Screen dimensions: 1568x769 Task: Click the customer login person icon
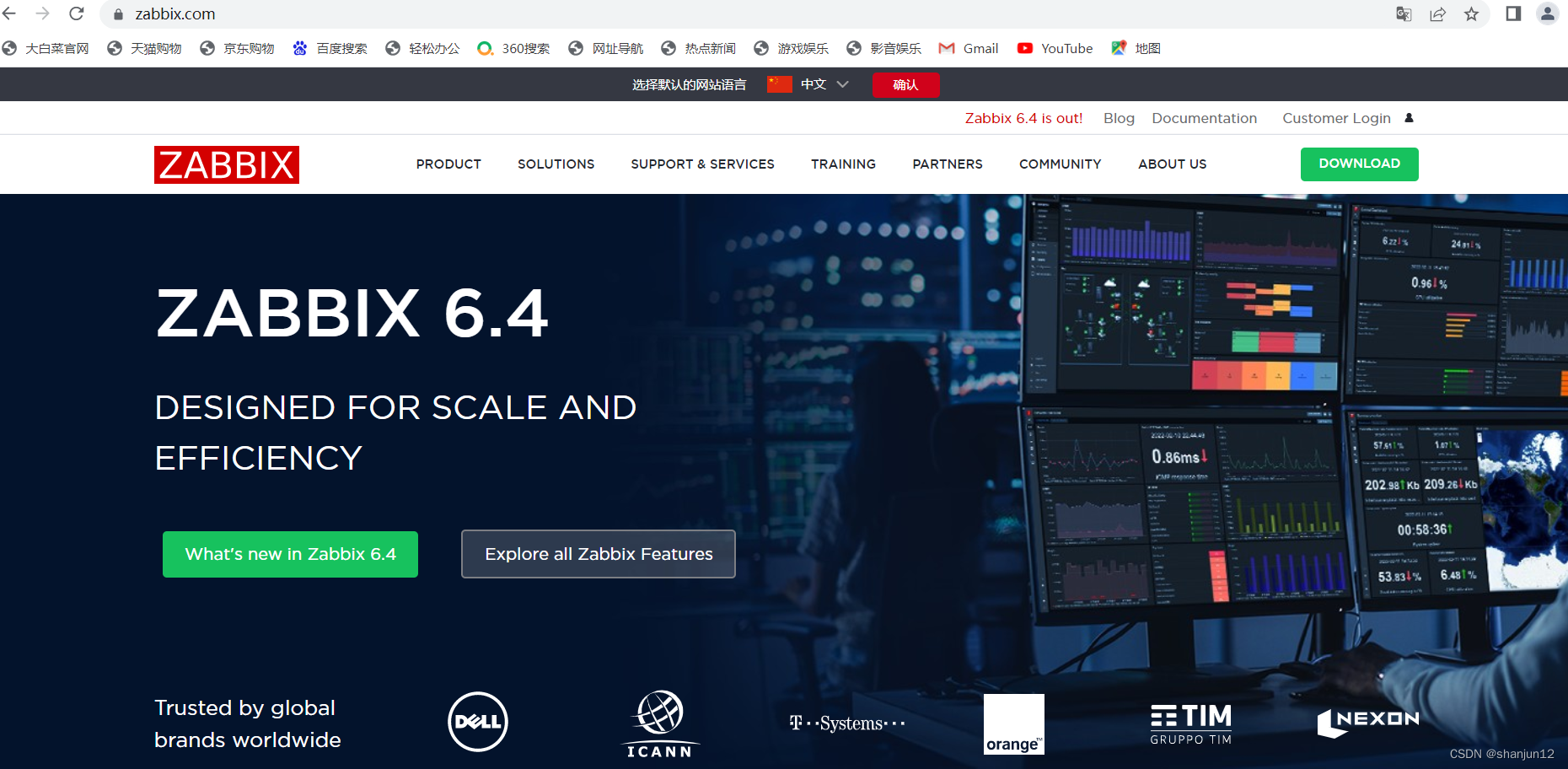coord(1409,118)
